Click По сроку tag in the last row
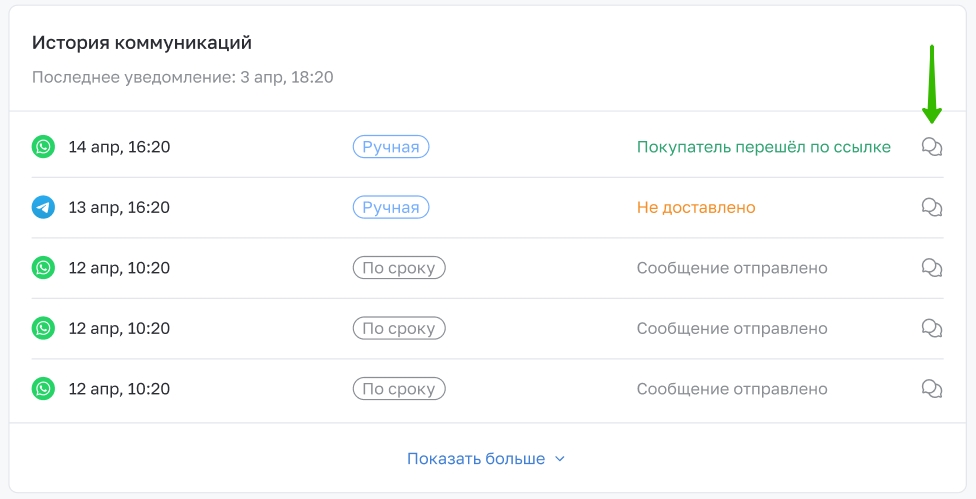976x499 pixels. pyautogui.click(x=399, y=389)
